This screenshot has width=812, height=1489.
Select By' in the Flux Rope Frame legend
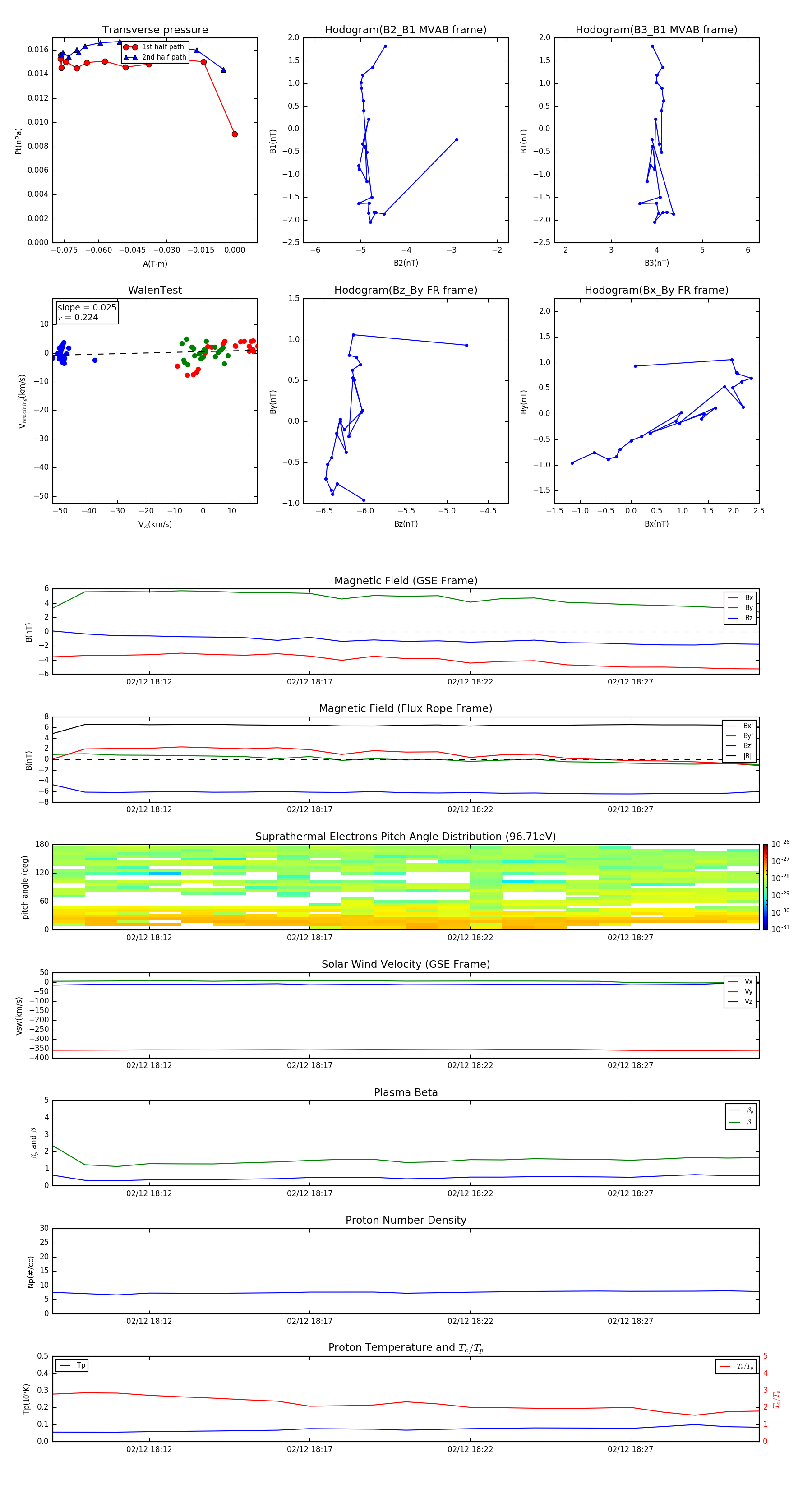pos(740,736)
